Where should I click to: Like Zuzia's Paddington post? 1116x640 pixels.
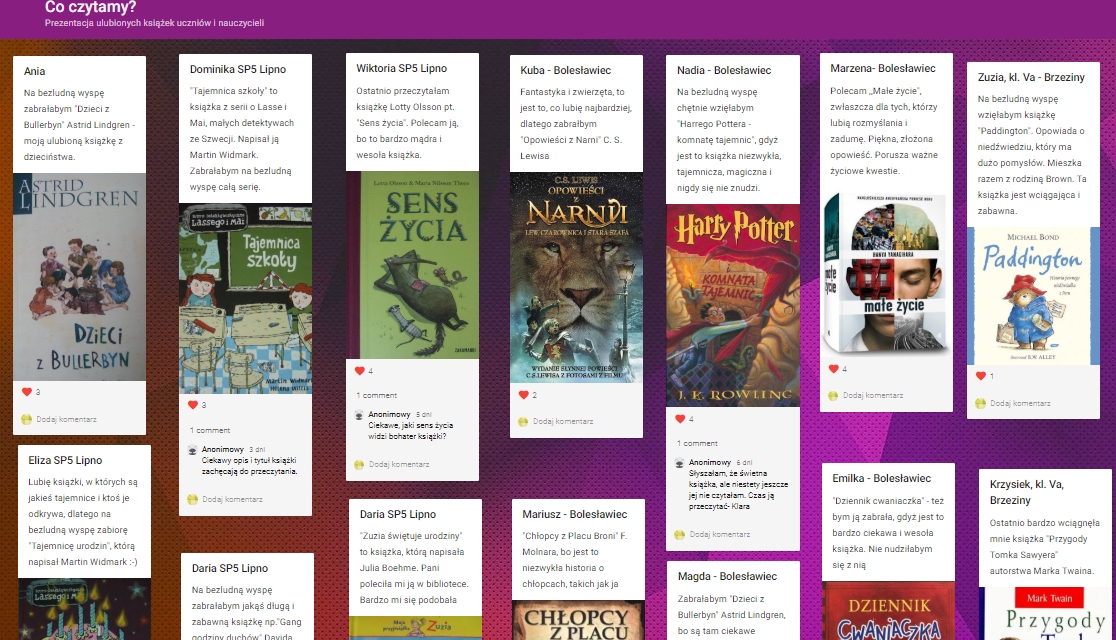coord(981,375)
